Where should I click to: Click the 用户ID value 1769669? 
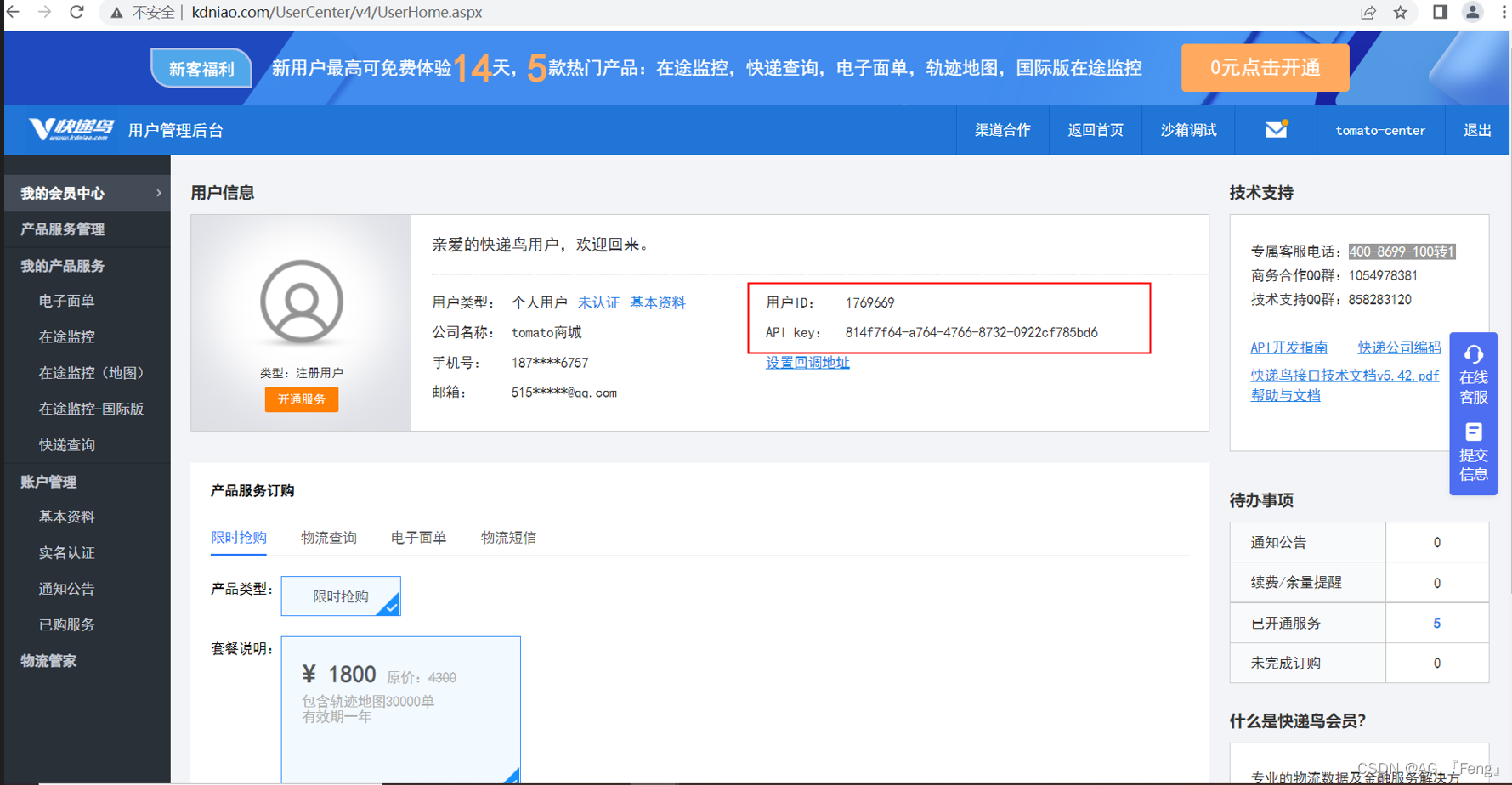pos(869,302)
